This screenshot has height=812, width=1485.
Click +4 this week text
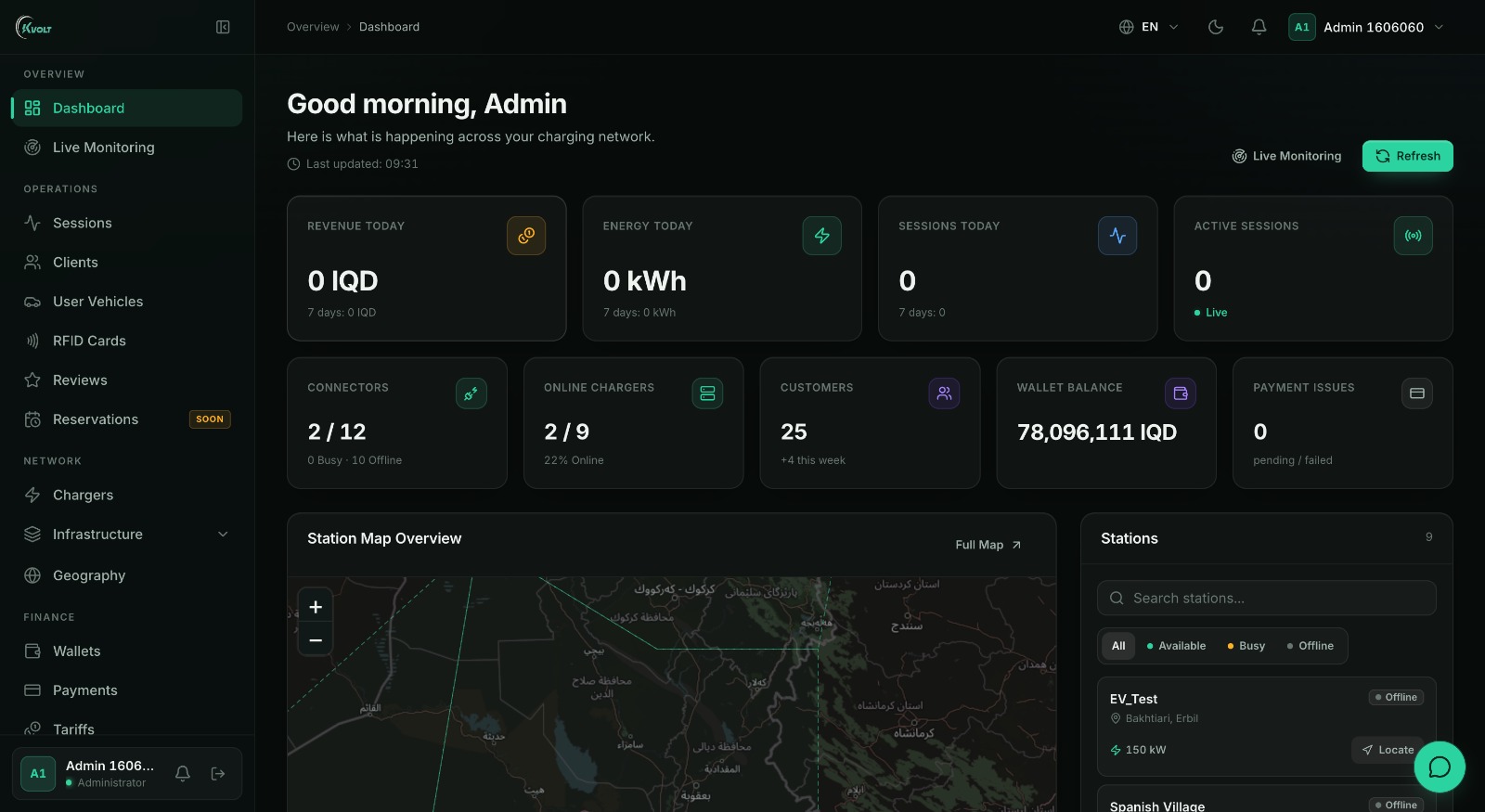[813, 460]
